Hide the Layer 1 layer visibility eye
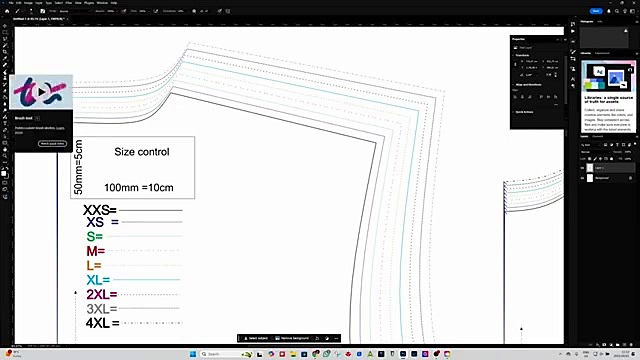This screenshot has height=360, width=640. [582, 168]
